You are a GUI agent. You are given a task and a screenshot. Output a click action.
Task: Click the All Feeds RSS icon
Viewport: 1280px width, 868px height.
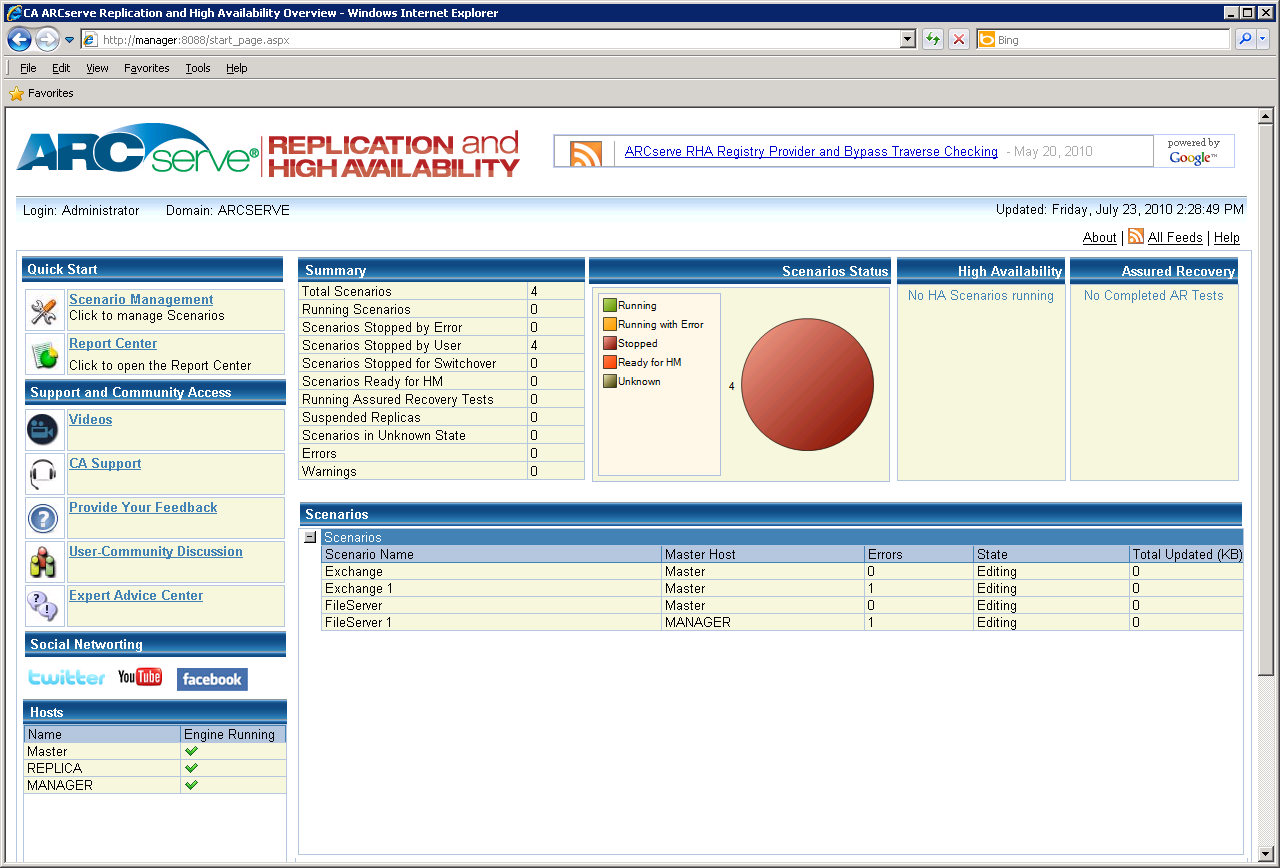[x=1136, y=237]
